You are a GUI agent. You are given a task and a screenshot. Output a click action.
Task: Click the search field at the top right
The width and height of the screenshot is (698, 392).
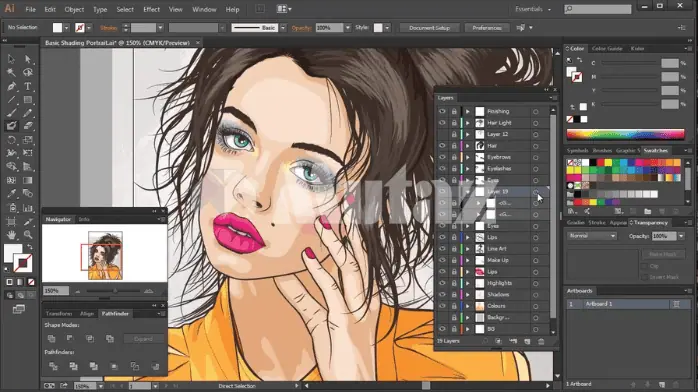click(598, 9)
